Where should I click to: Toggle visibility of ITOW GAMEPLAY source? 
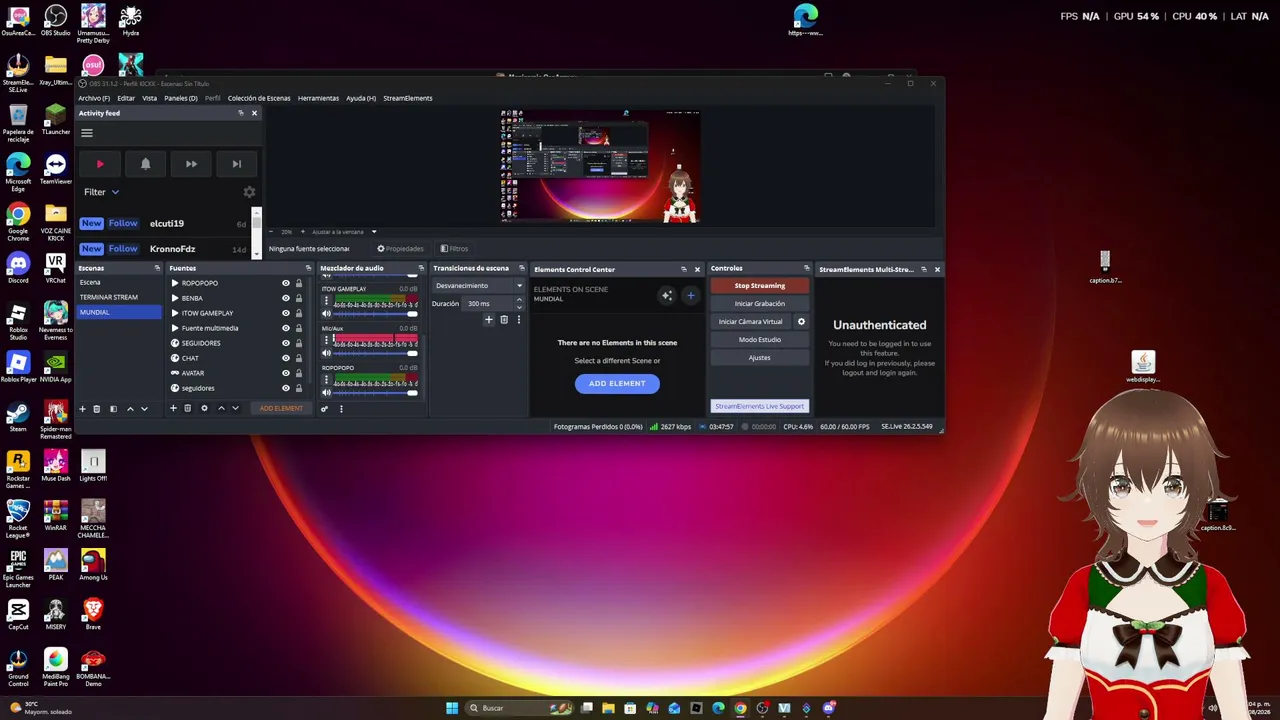click(x=286, y=313)
